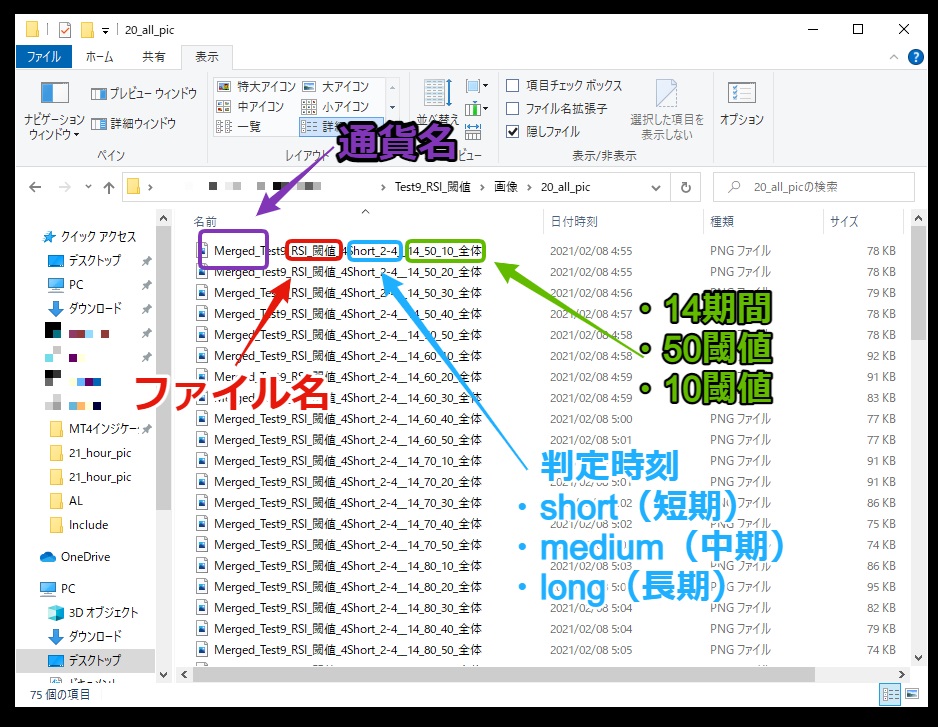Click PNG icon of file 14_80_20_全体
Screen dimensions: 938x727
click(x=202, y=587)
